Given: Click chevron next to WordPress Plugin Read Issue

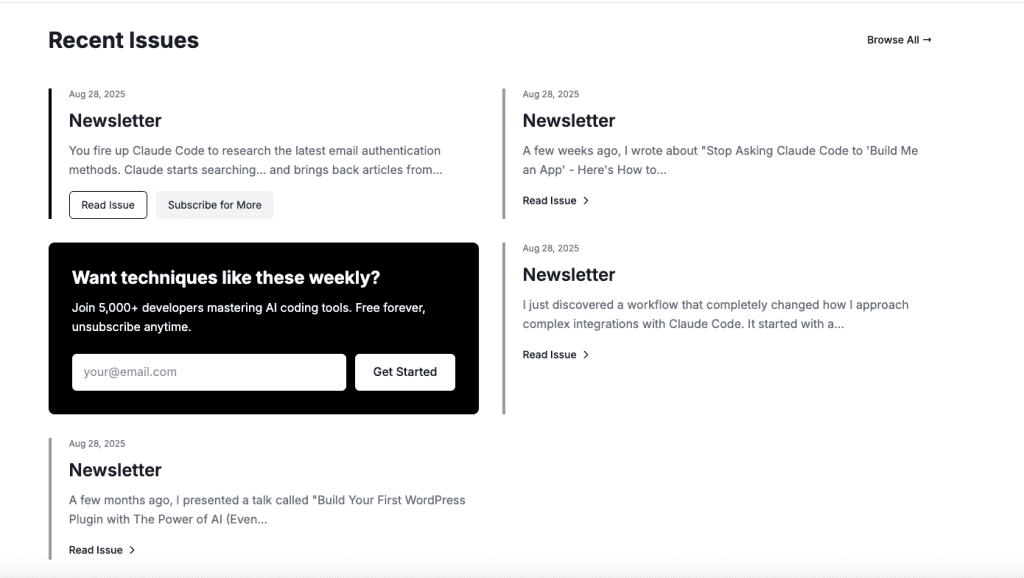Looking at the screenshot, I should (132, 550).
